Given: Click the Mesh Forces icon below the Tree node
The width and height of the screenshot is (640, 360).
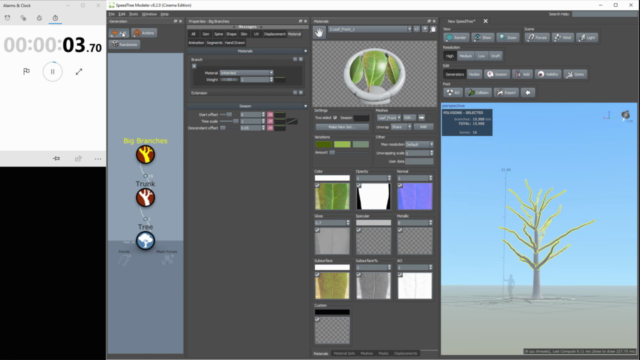Looking at the screenshot, I should click(167, 259).
